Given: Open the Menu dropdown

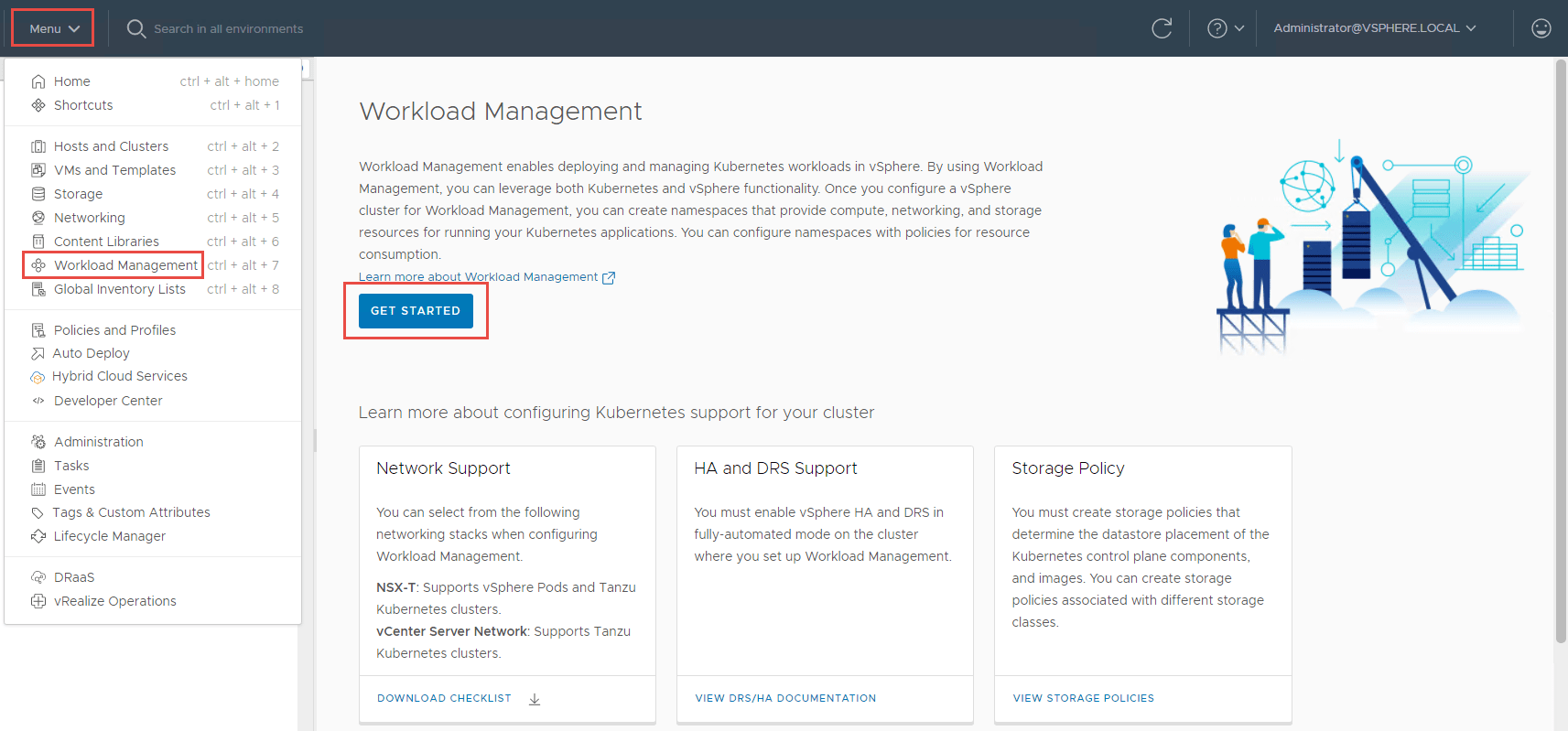Looking at the screenshot, I should click(53, 28).
